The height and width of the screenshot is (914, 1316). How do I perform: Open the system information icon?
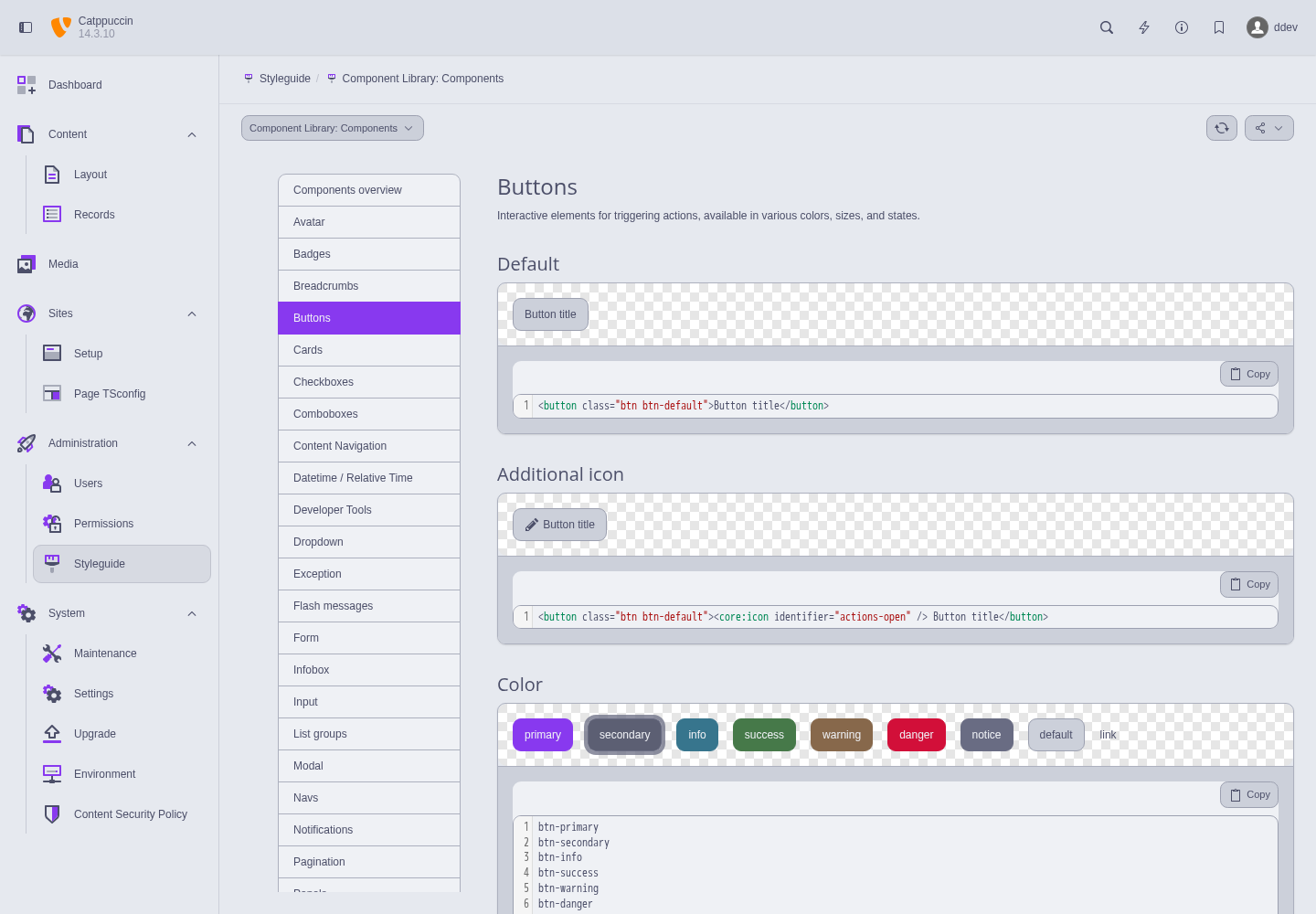pyautogui.click(x=1182, y=27)
